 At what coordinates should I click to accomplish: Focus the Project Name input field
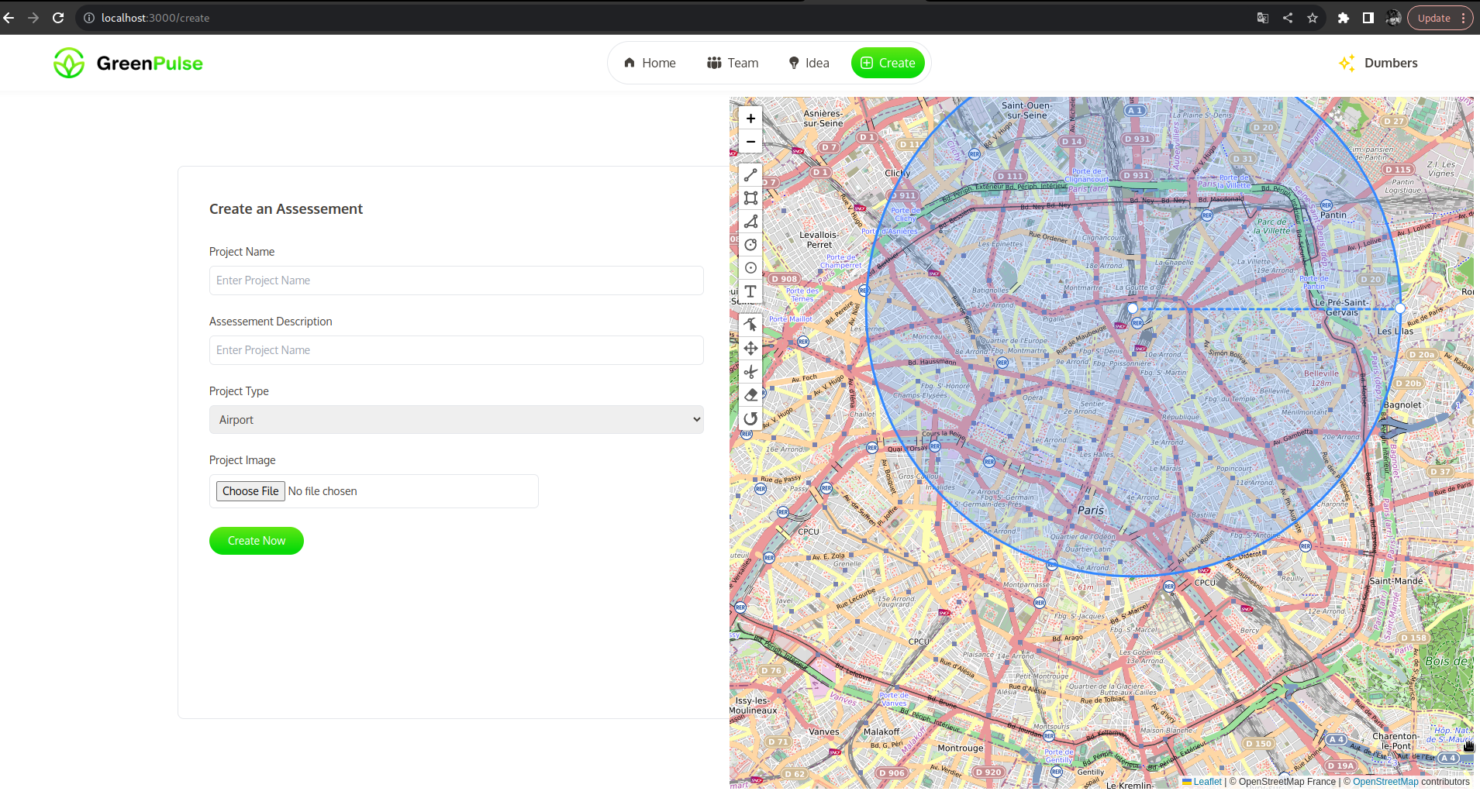(x=457, y=280)
